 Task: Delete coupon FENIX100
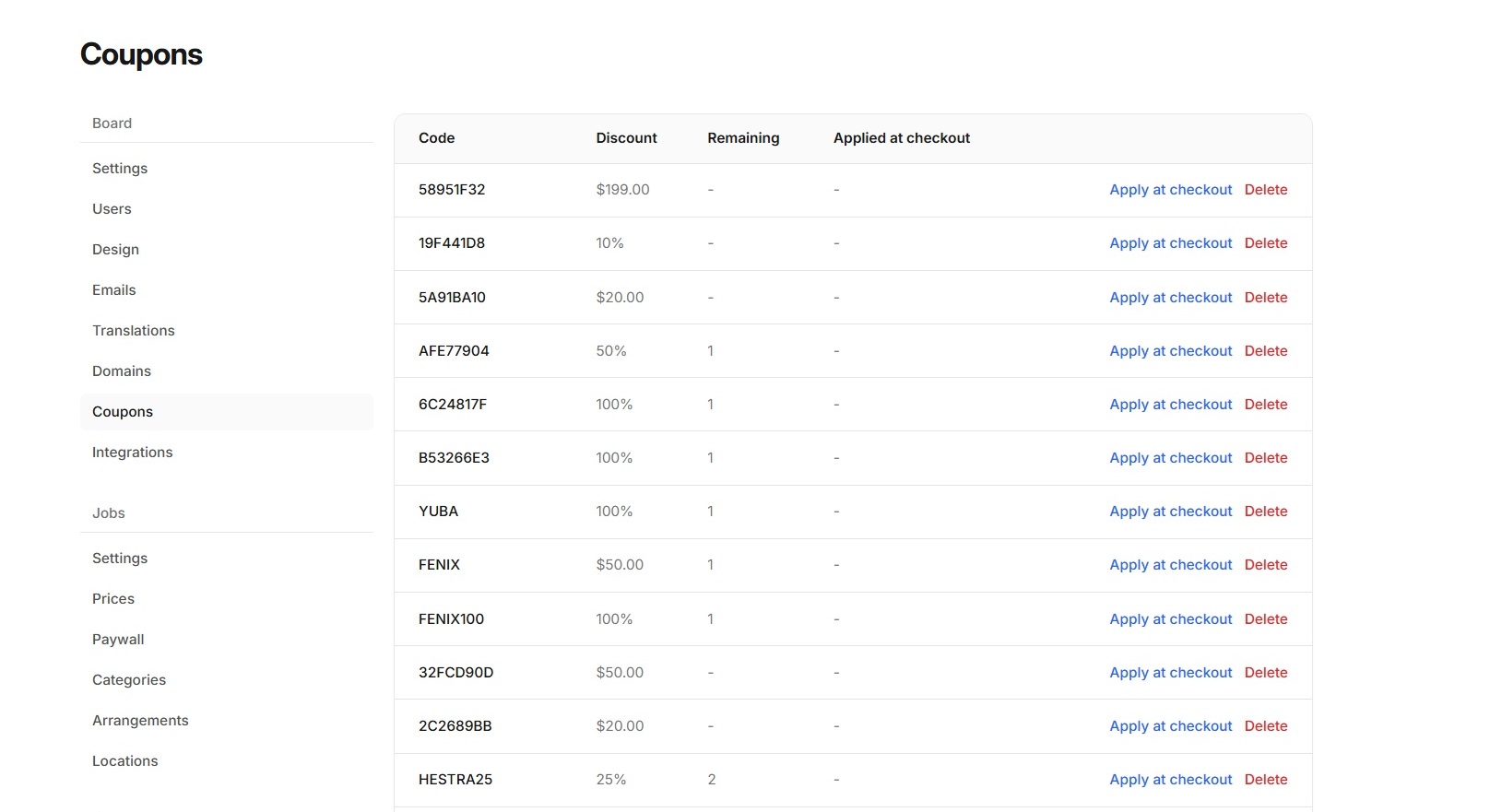[1266, 619]
